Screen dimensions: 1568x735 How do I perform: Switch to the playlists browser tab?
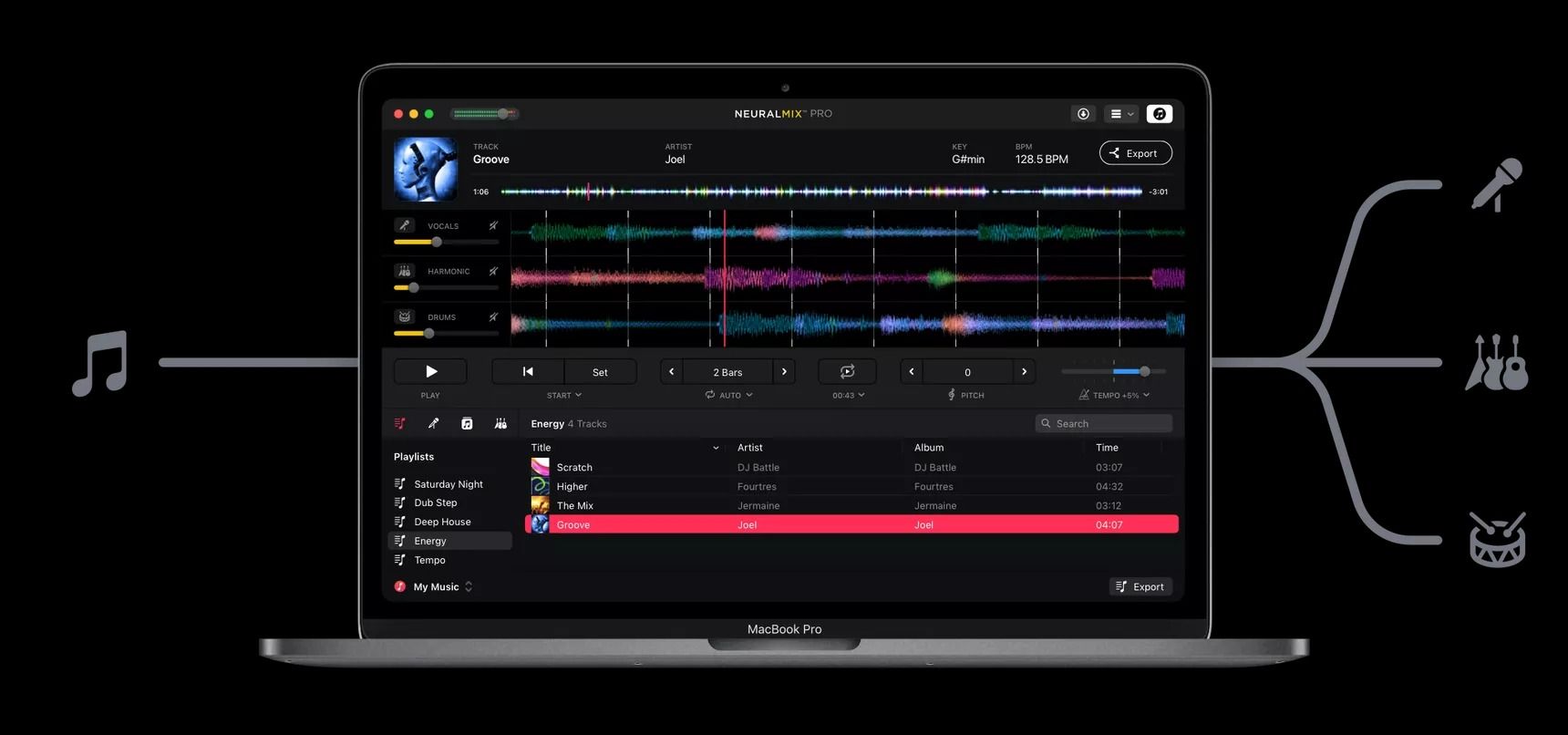pos(400,423)
